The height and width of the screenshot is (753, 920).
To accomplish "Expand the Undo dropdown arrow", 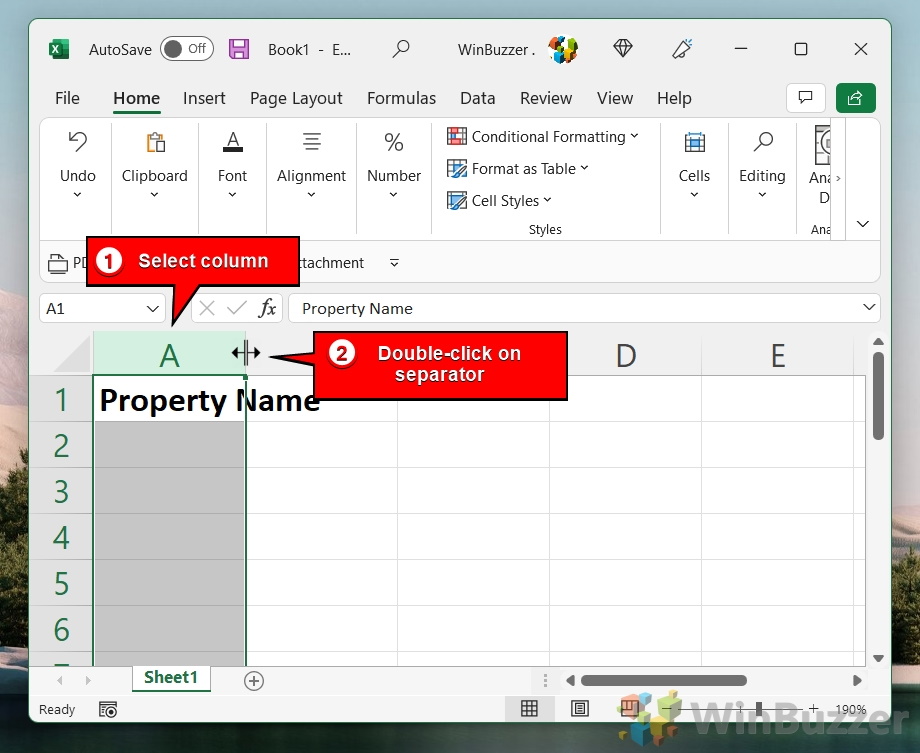I will (x=77, y=195).
